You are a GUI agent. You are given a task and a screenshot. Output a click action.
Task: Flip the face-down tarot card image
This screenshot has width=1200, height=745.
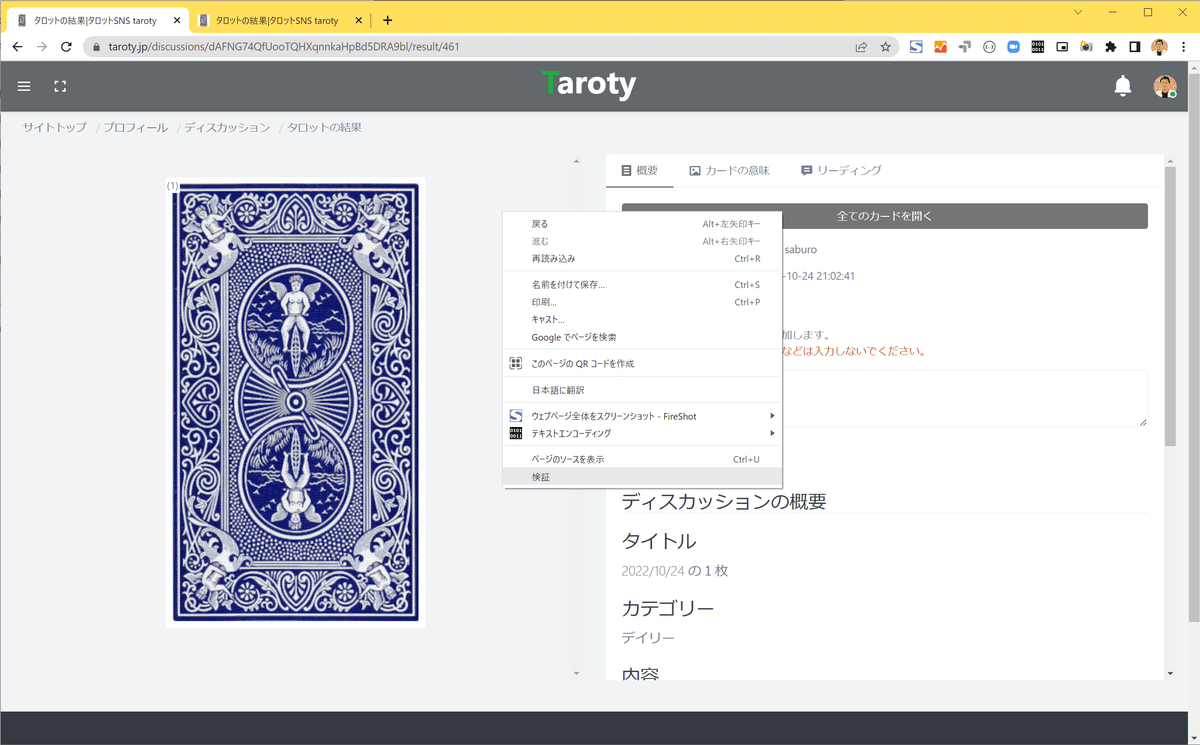(x=295, y=403)
